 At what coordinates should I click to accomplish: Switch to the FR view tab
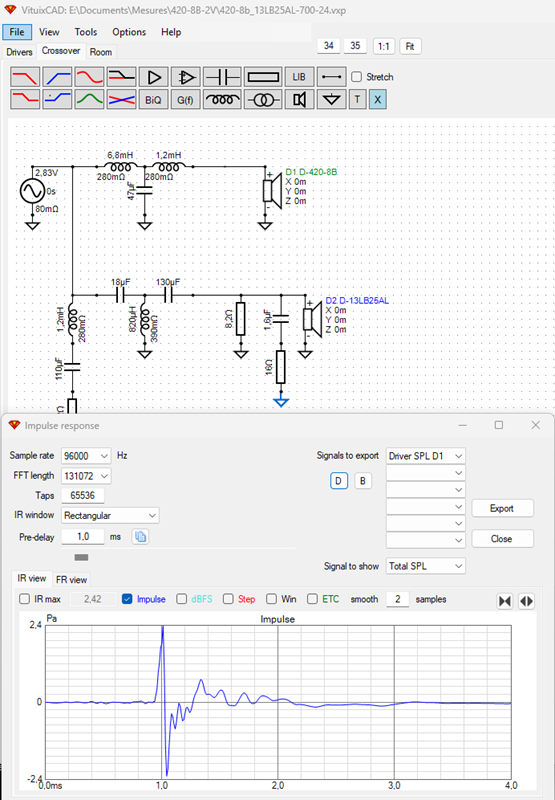71,580
